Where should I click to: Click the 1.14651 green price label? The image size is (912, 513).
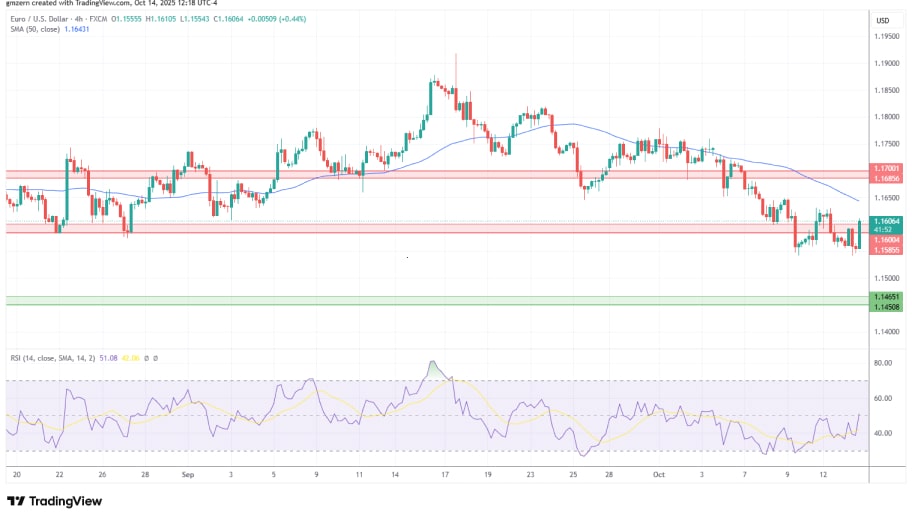(x=885, y=297)
